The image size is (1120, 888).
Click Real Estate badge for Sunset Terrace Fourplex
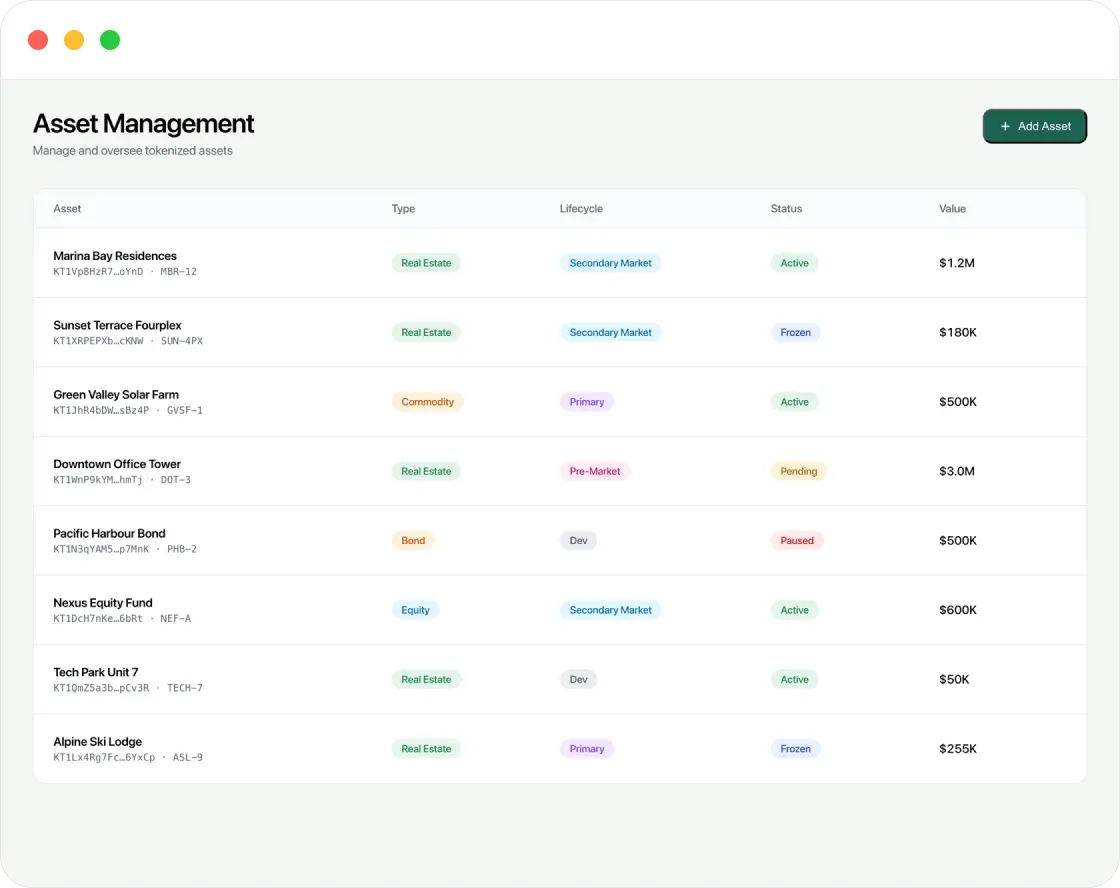(426, 332)
